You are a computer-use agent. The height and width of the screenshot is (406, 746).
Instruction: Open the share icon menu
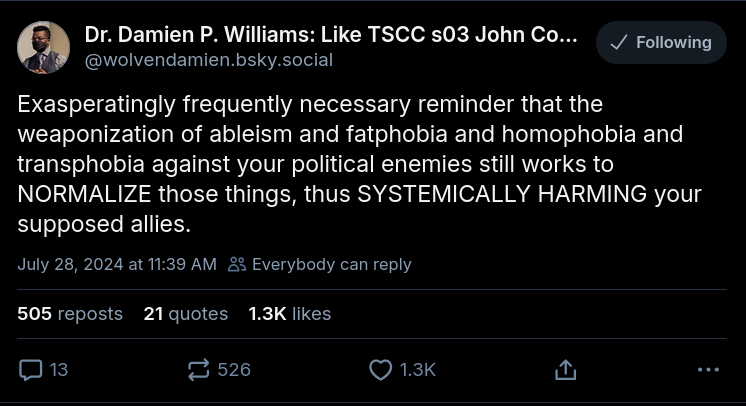click(x=565, y=370)
